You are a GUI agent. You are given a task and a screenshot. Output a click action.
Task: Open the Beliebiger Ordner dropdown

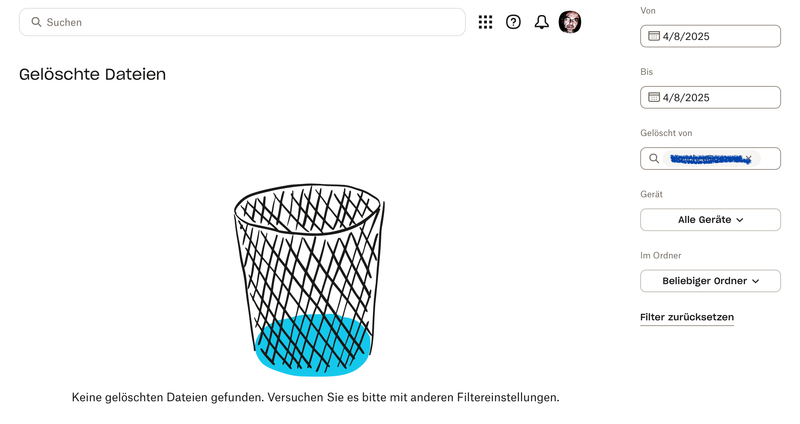(x=710, y=281)
